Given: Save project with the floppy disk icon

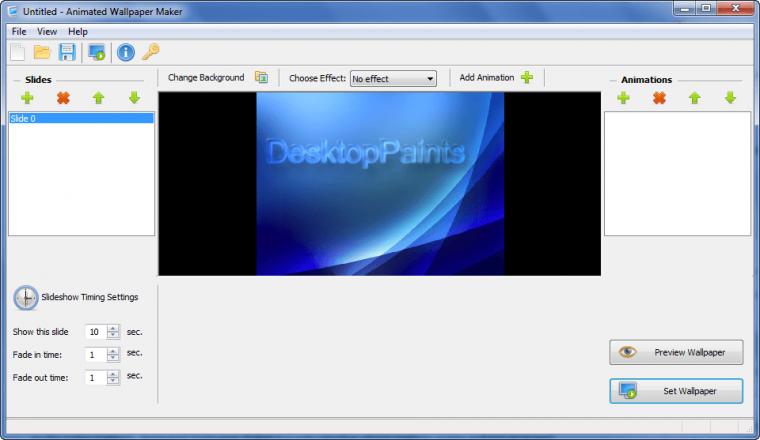Looking at the screenshot, I should (x=67, y=52).
